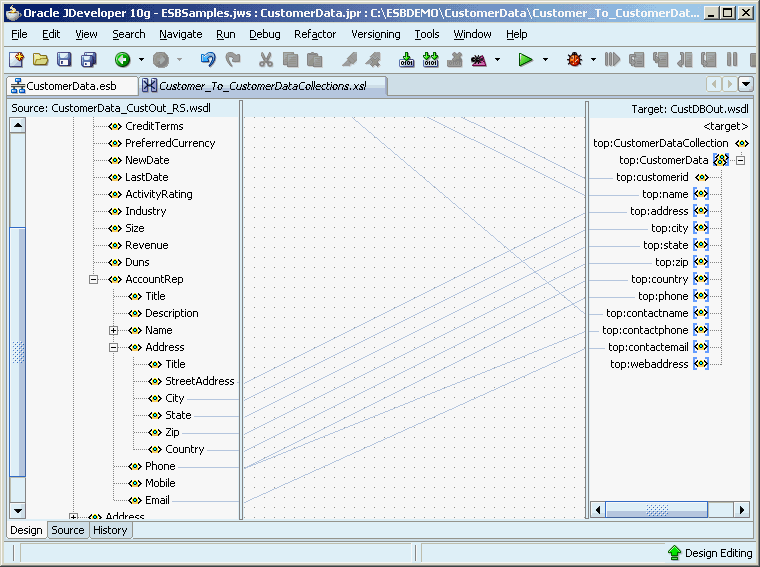Click the Undo arrow icon

click(208, 60)
